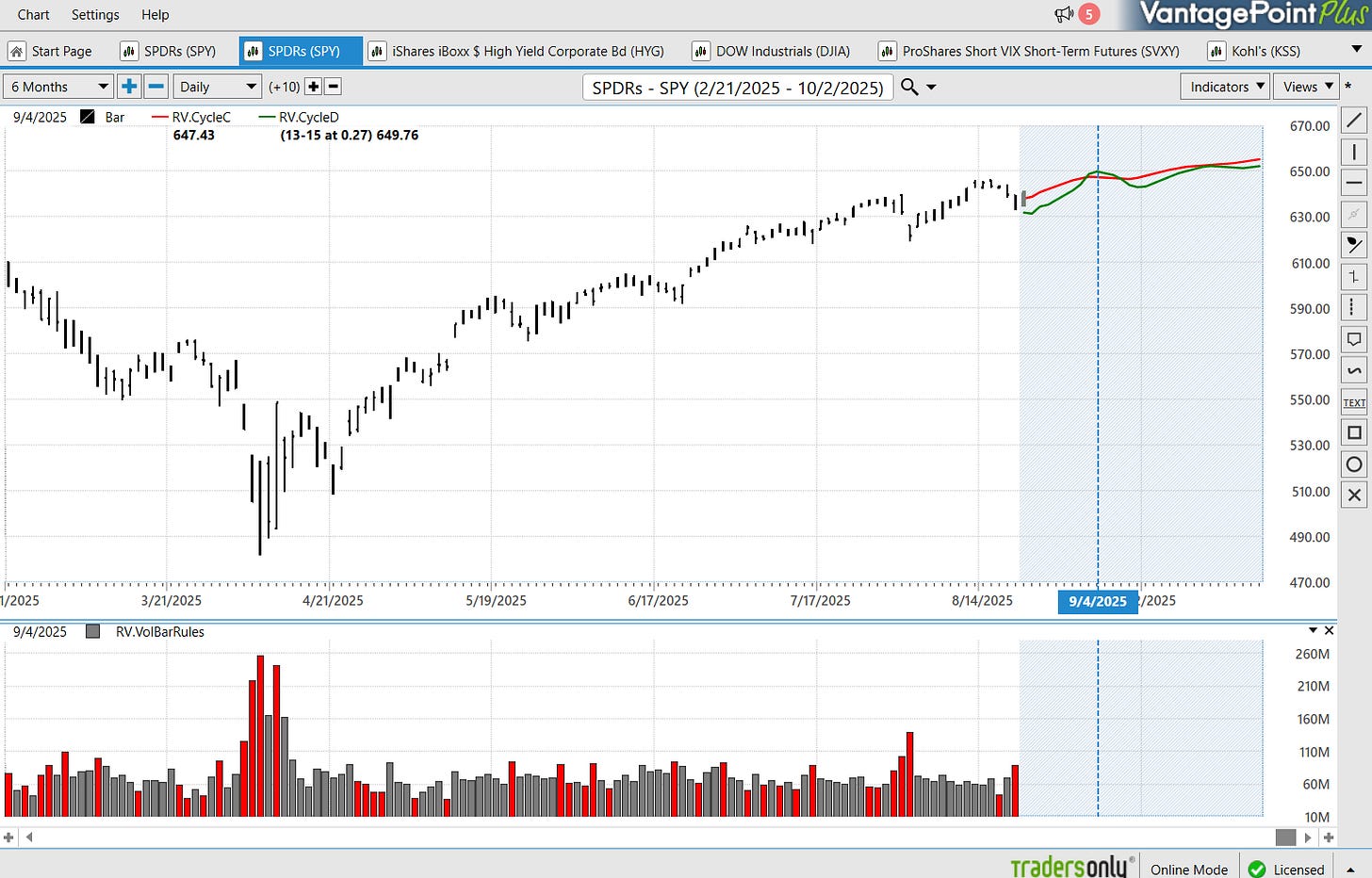Open the Help menu
The width and height of the screenshot is (1372, 878).
click(x=155, y=14)
